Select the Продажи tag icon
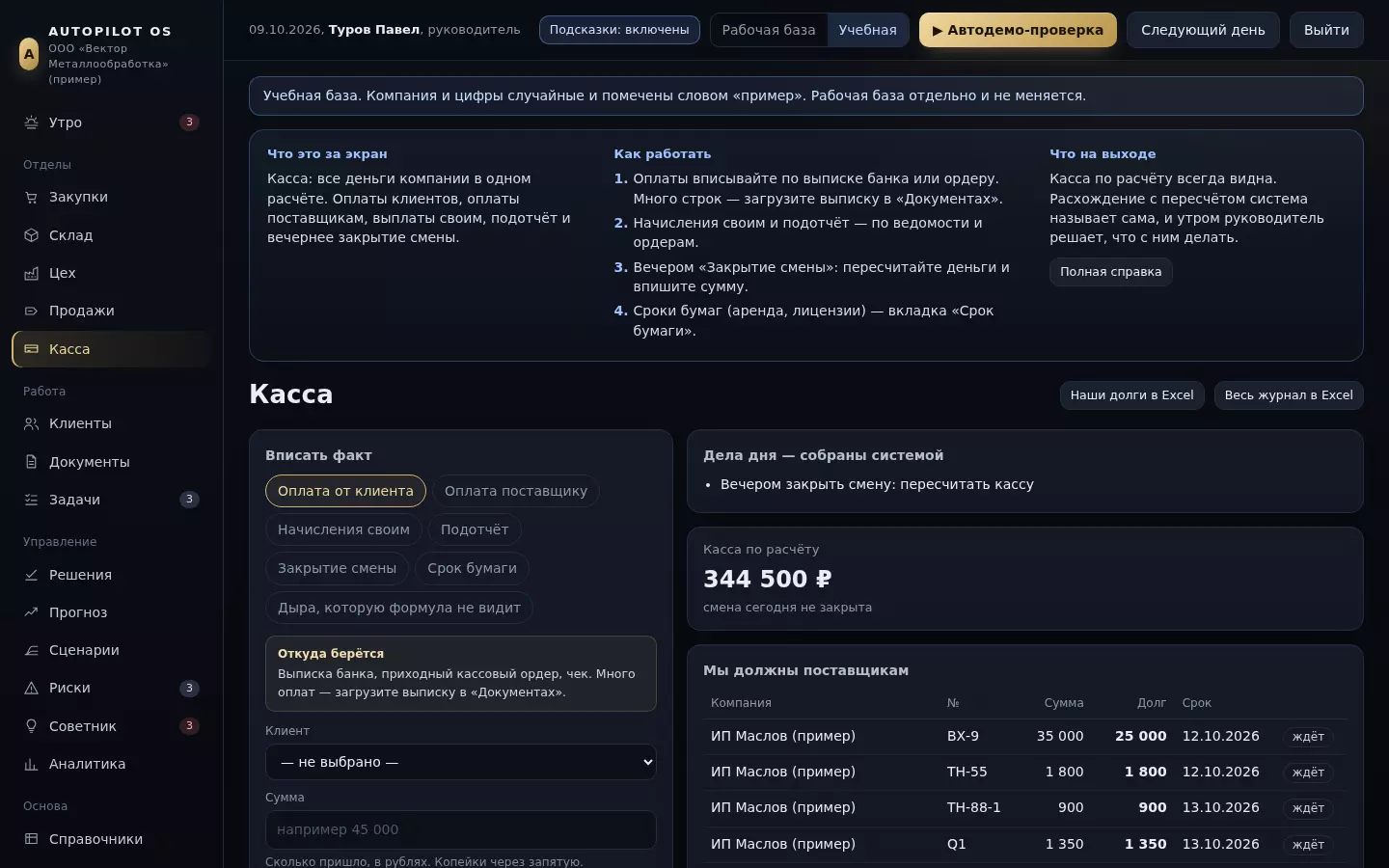The width and height of the screenshot is (1389, 868). click(31, 311)
